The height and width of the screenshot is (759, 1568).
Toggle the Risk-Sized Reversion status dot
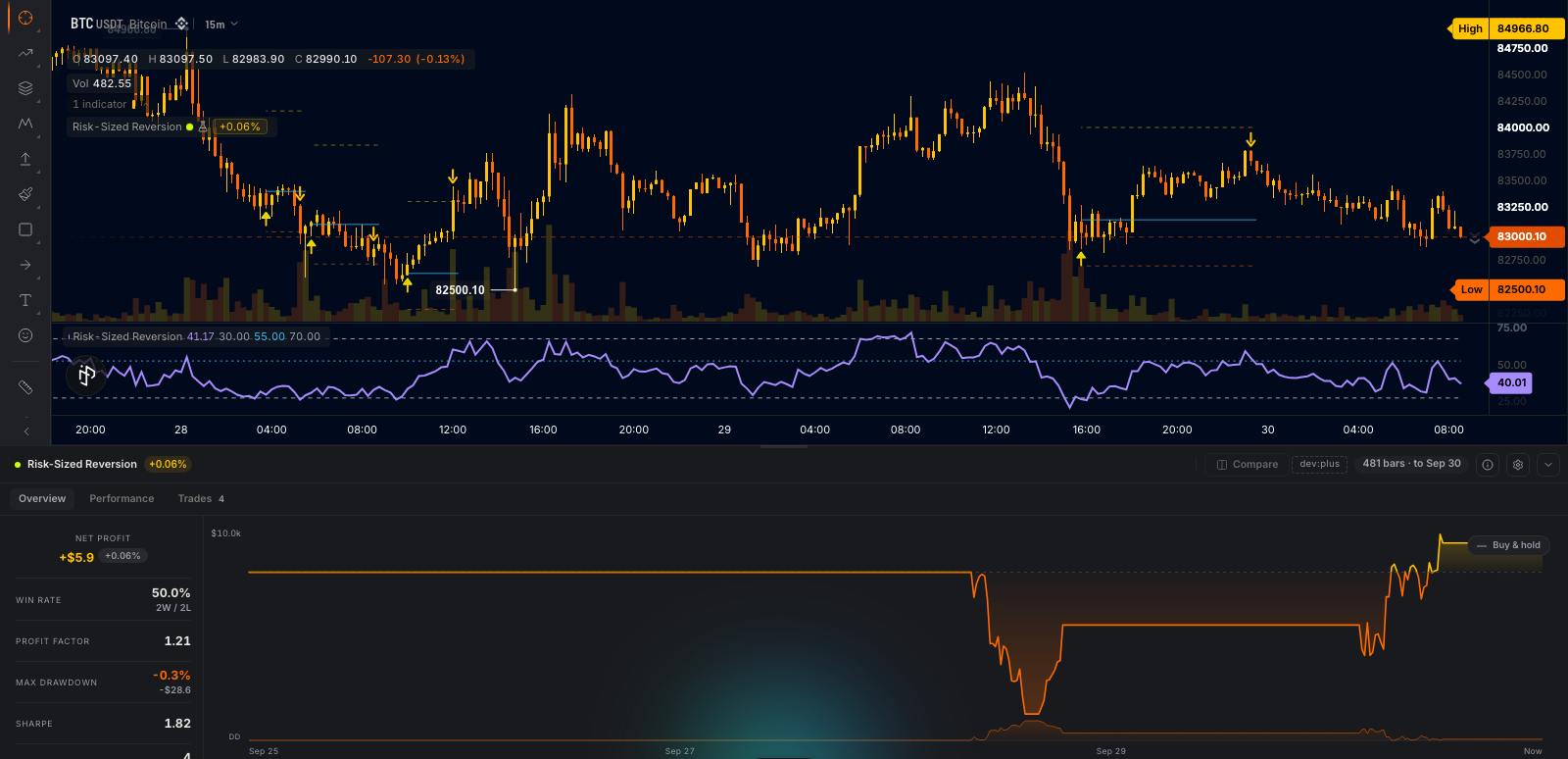(x=190, y=126)
